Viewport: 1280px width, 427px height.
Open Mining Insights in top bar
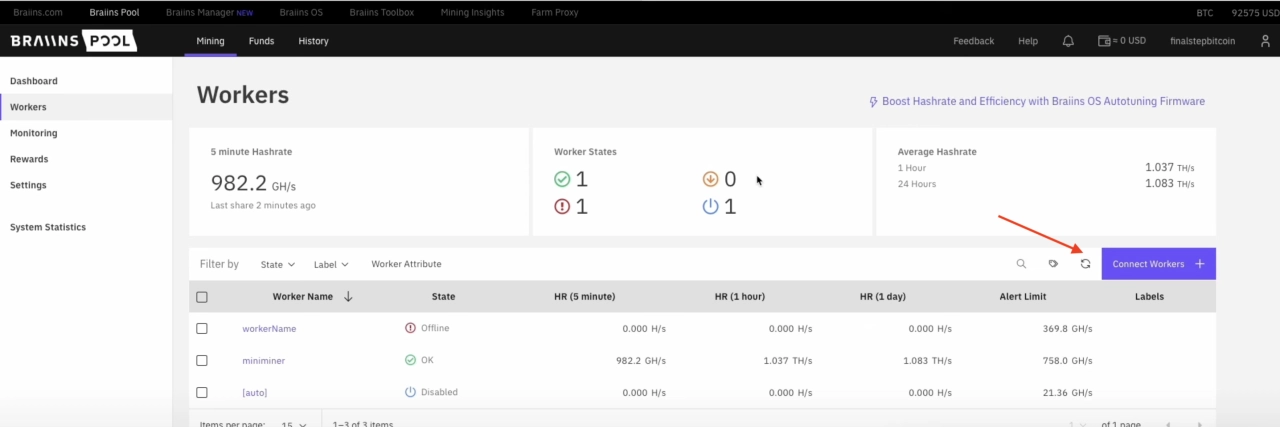[x=472, y=12]
